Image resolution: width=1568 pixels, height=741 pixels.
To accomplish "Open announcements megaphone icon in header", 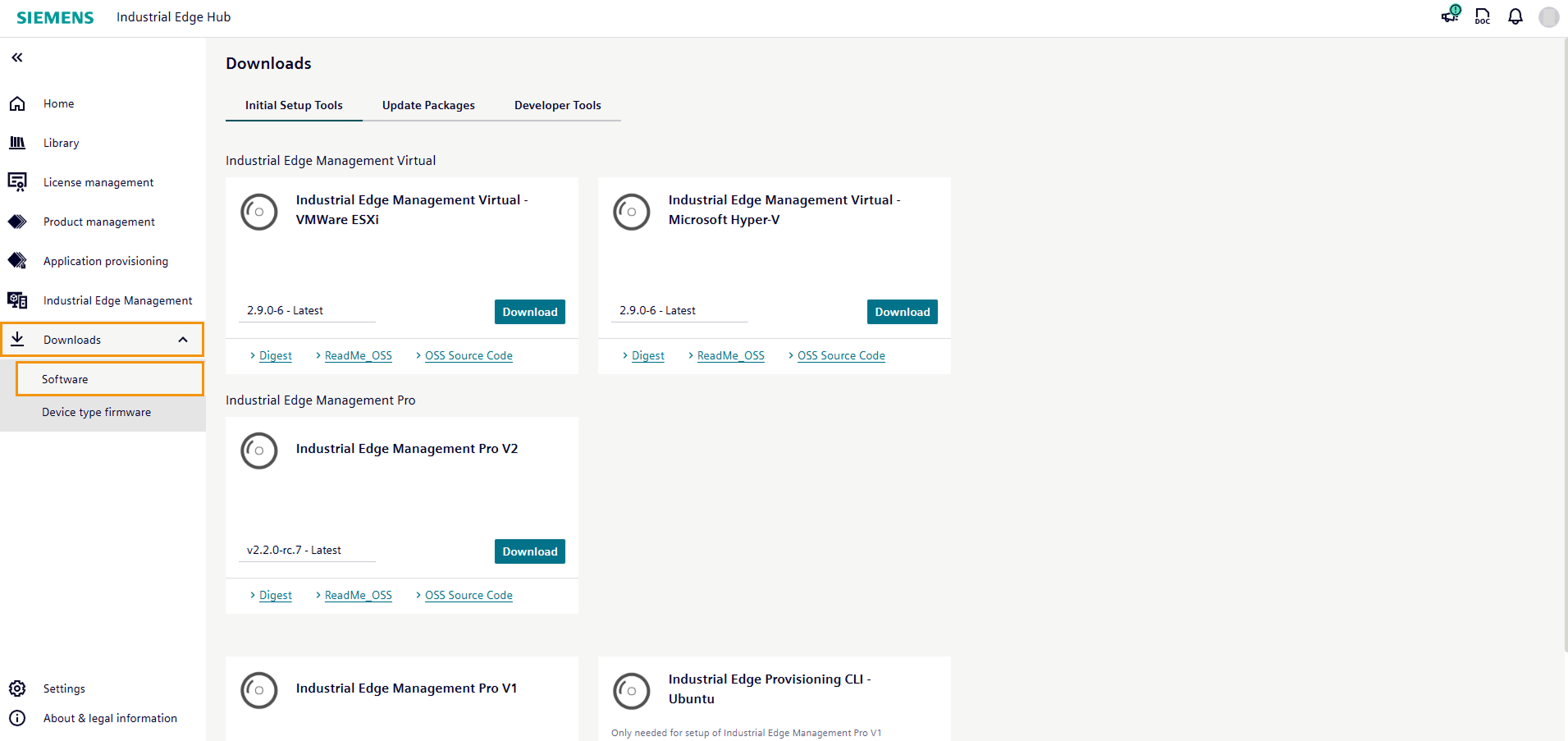I will pos(1451,15).
